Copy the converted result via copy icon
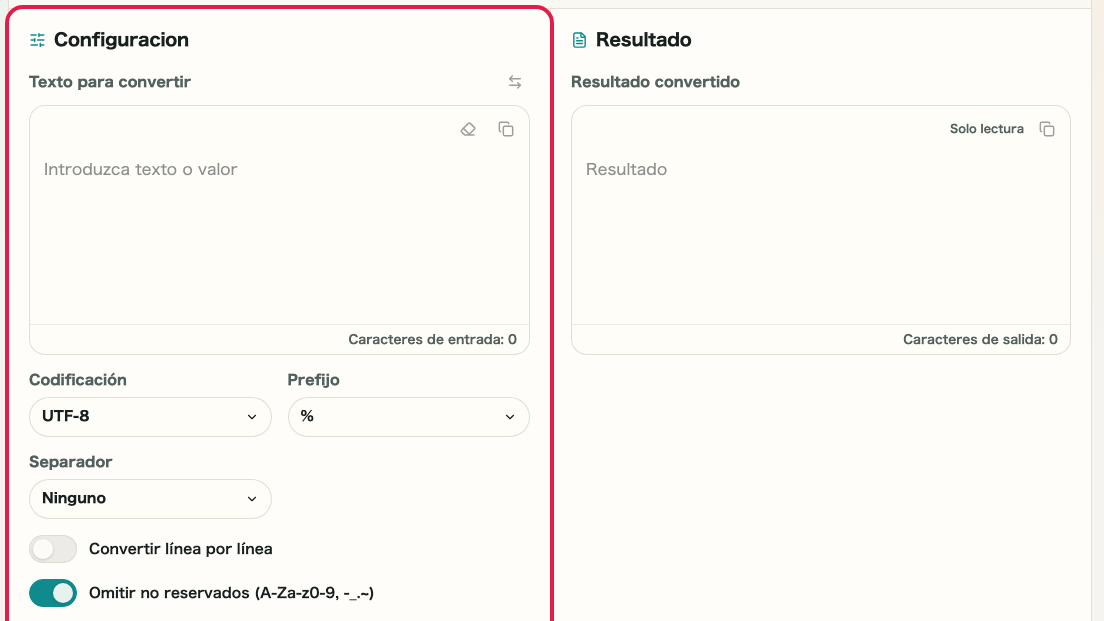 click(1047, 130)
